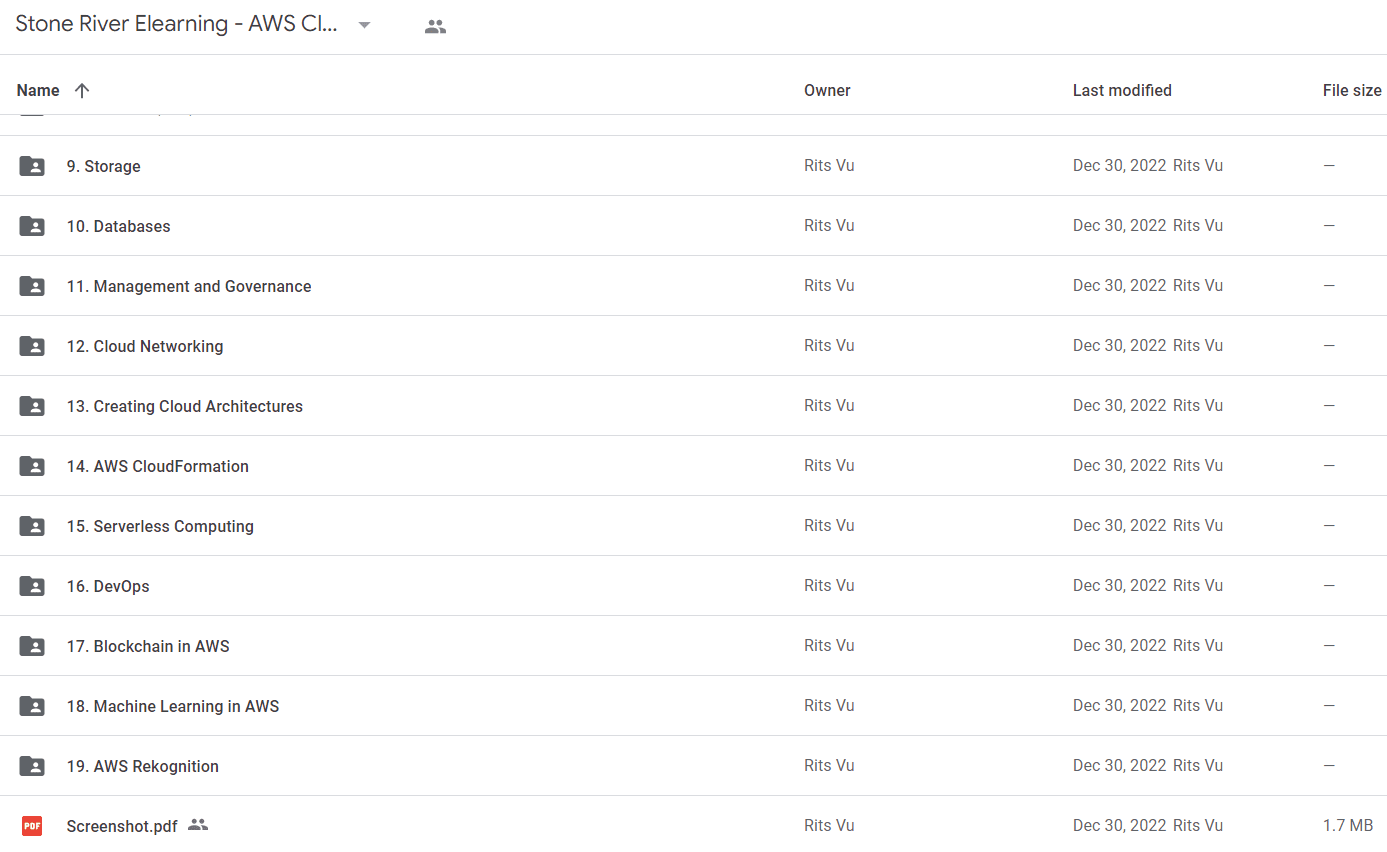
Task: Click the Owner column header
Action: [827, 90]
